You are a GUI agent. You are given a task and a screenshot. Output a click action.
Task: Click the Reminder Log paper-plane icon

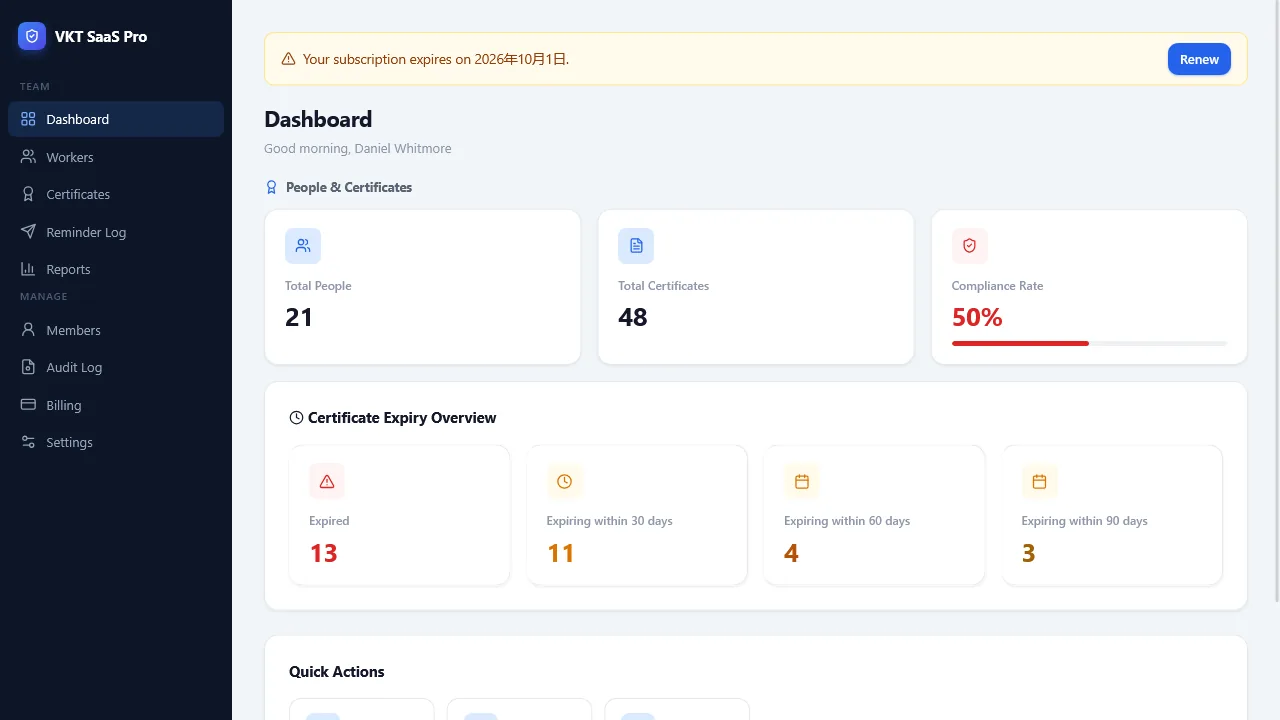pyautogui.click(x=28, y=232)
